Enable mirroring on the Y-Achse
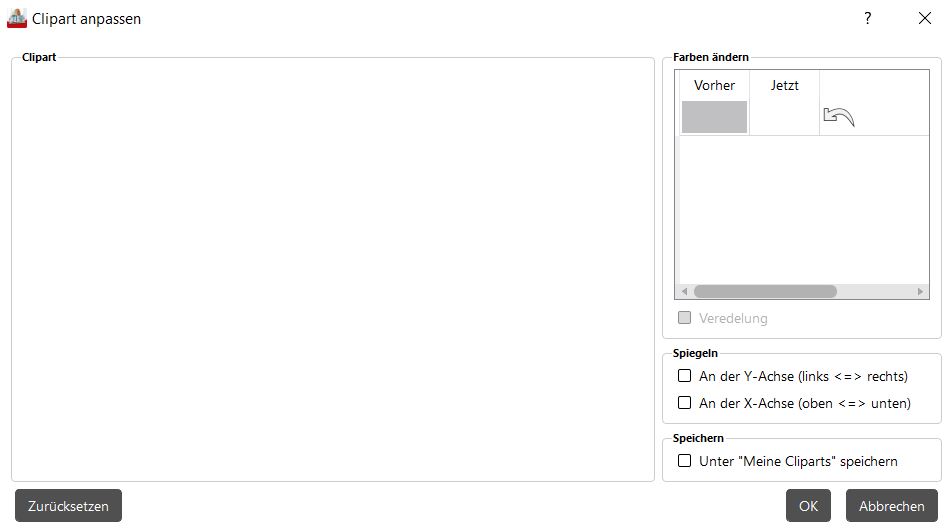951x532 pixels. click(x=685, y=376)
